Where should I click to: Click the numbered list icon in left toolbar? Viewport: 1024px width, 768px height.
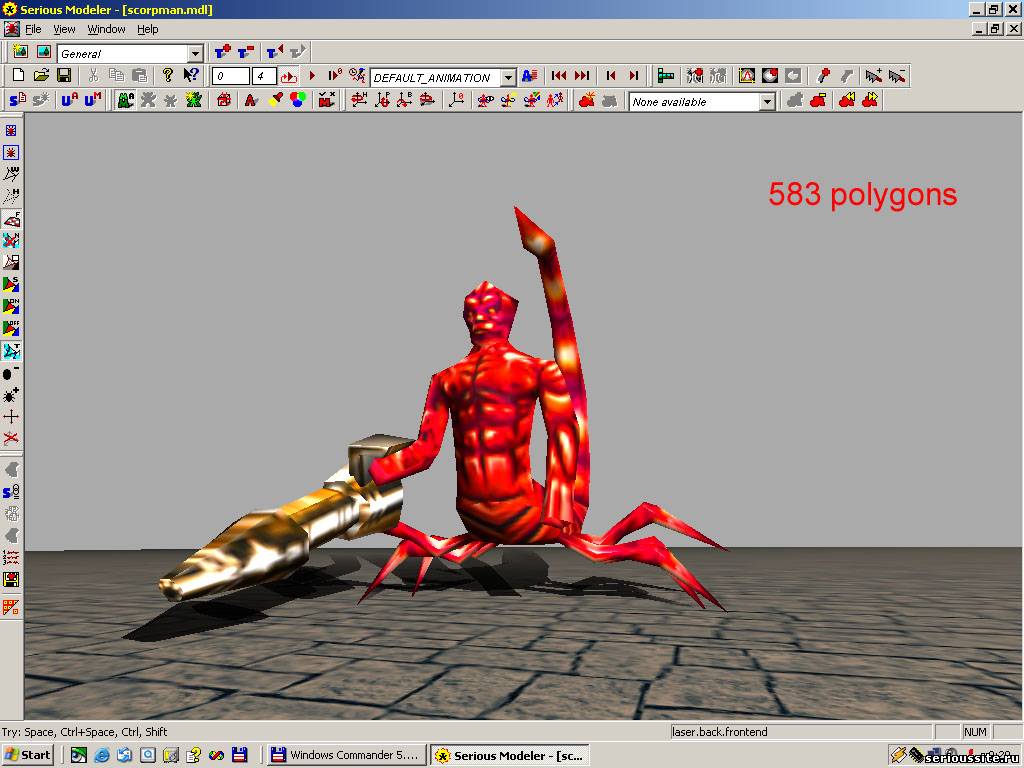click(11, 557)
